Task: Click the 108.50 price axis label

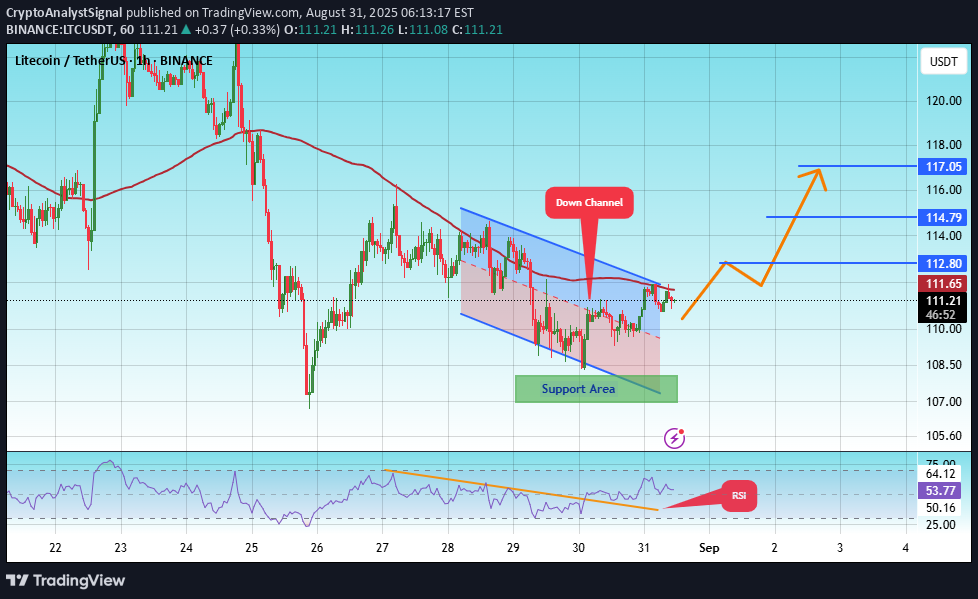Action: (944, 365)
